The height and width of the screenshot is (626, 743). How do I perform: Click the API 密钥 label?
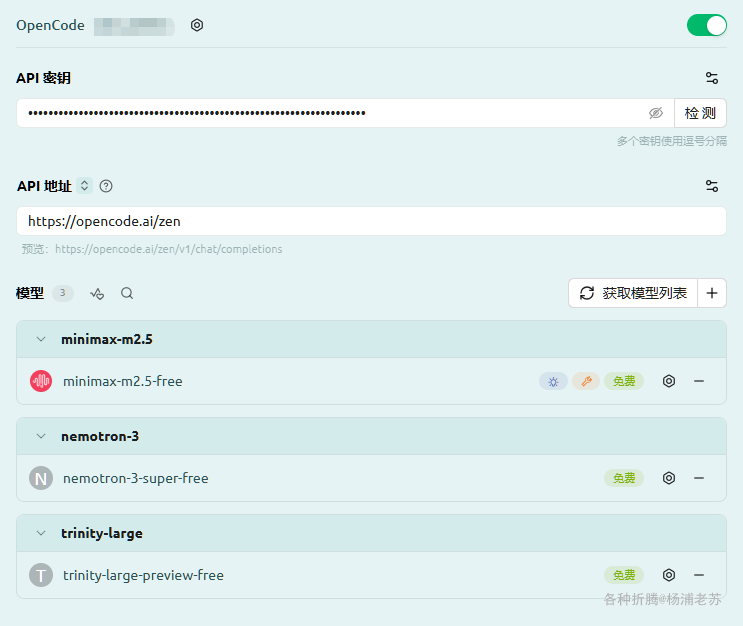pyautogui.click(x=44, y=78)
